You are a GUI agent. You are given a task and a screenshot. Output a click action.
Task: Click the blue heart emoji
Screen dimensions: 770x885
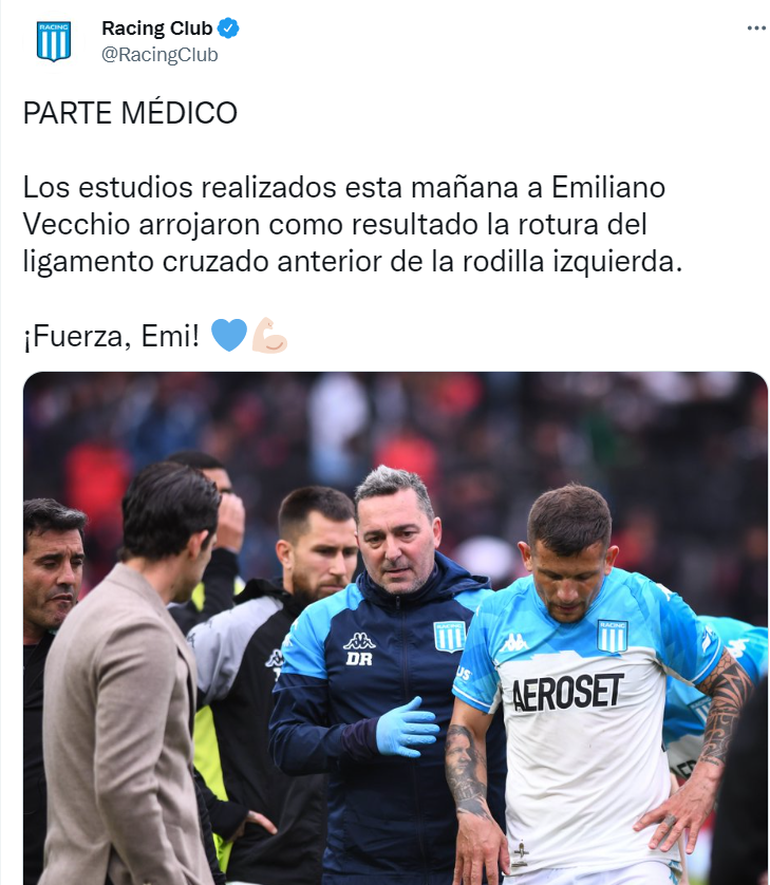pyautogui.click(x=229, y=335)
